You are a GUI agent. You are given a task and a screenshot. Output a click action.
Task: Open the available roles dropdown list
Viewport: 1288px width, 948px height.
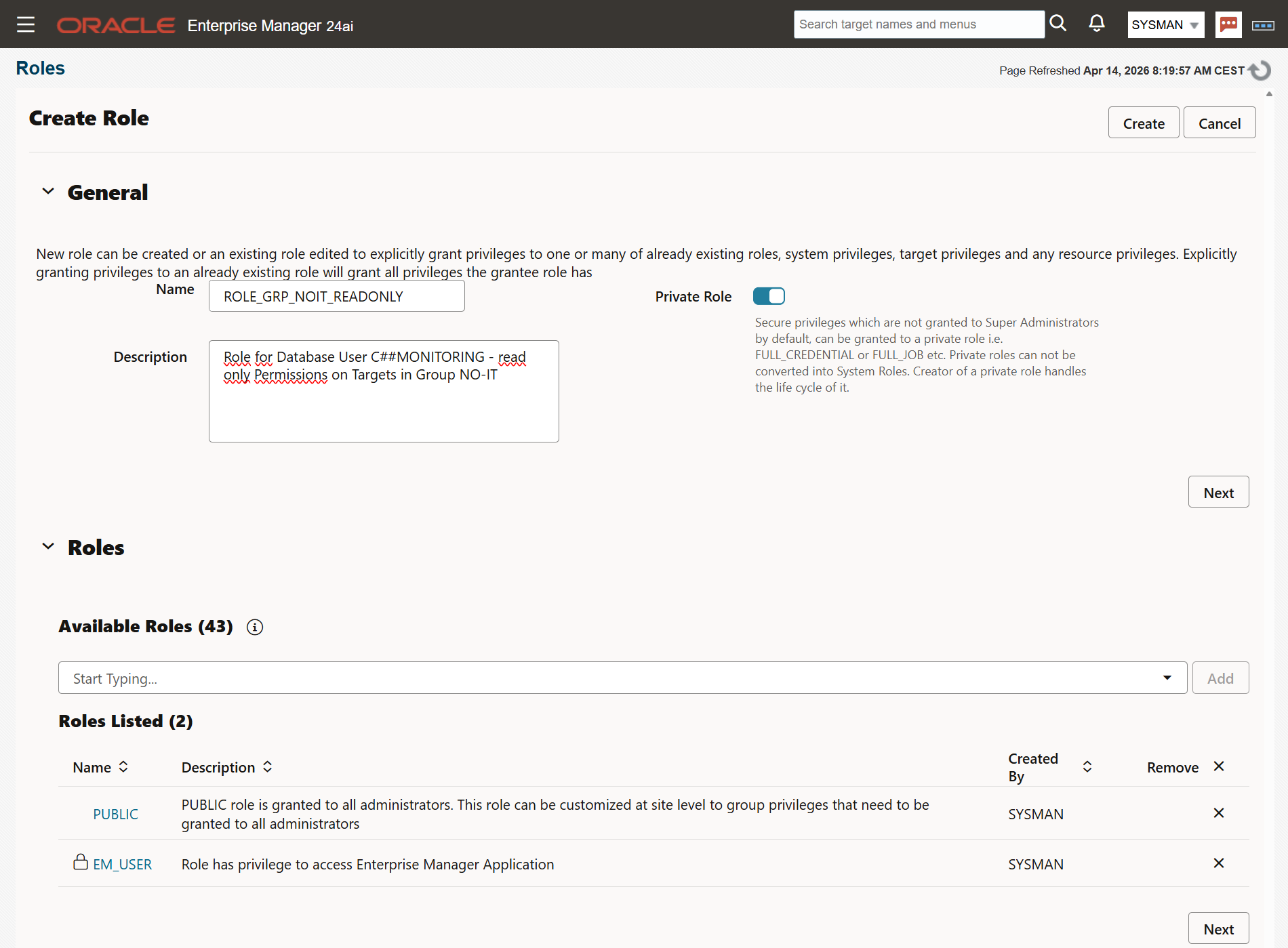[1167, 678]
